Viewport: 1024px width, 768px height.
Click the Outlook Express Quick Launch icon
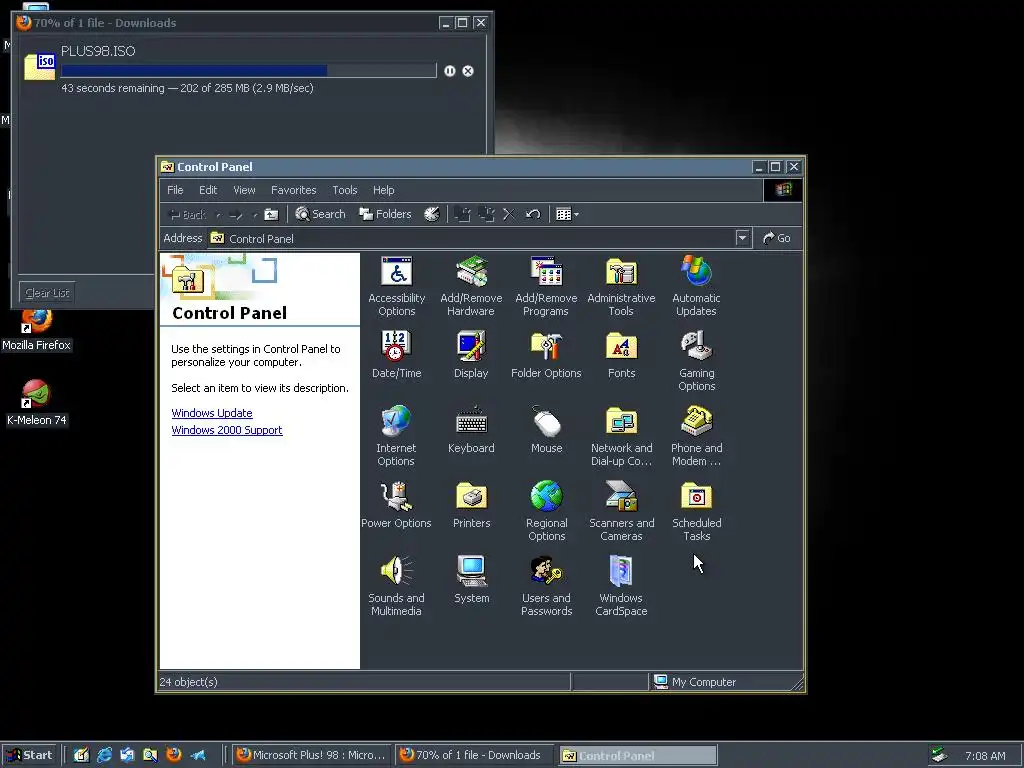tap(127, 755)
